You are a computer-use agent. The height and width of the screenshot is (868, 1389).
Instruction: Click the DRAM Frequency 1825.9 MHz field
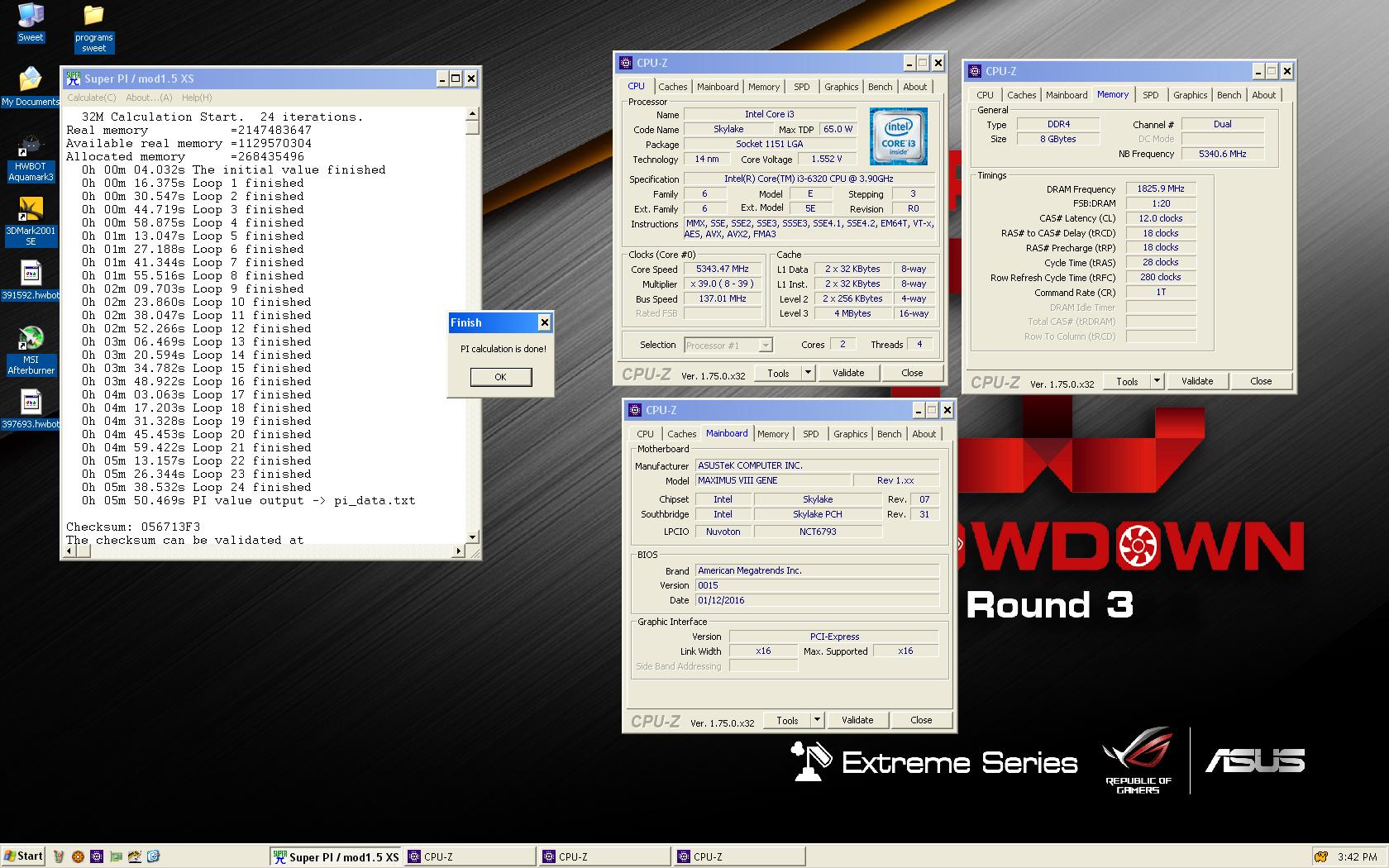1161,188
